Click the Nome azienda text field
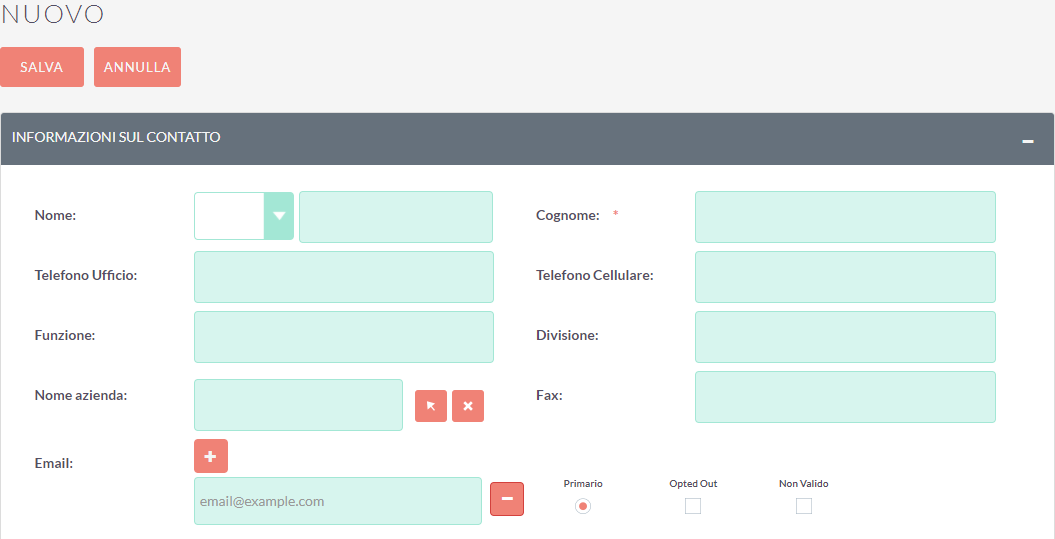1055x539 pixels. coord(298,405)
